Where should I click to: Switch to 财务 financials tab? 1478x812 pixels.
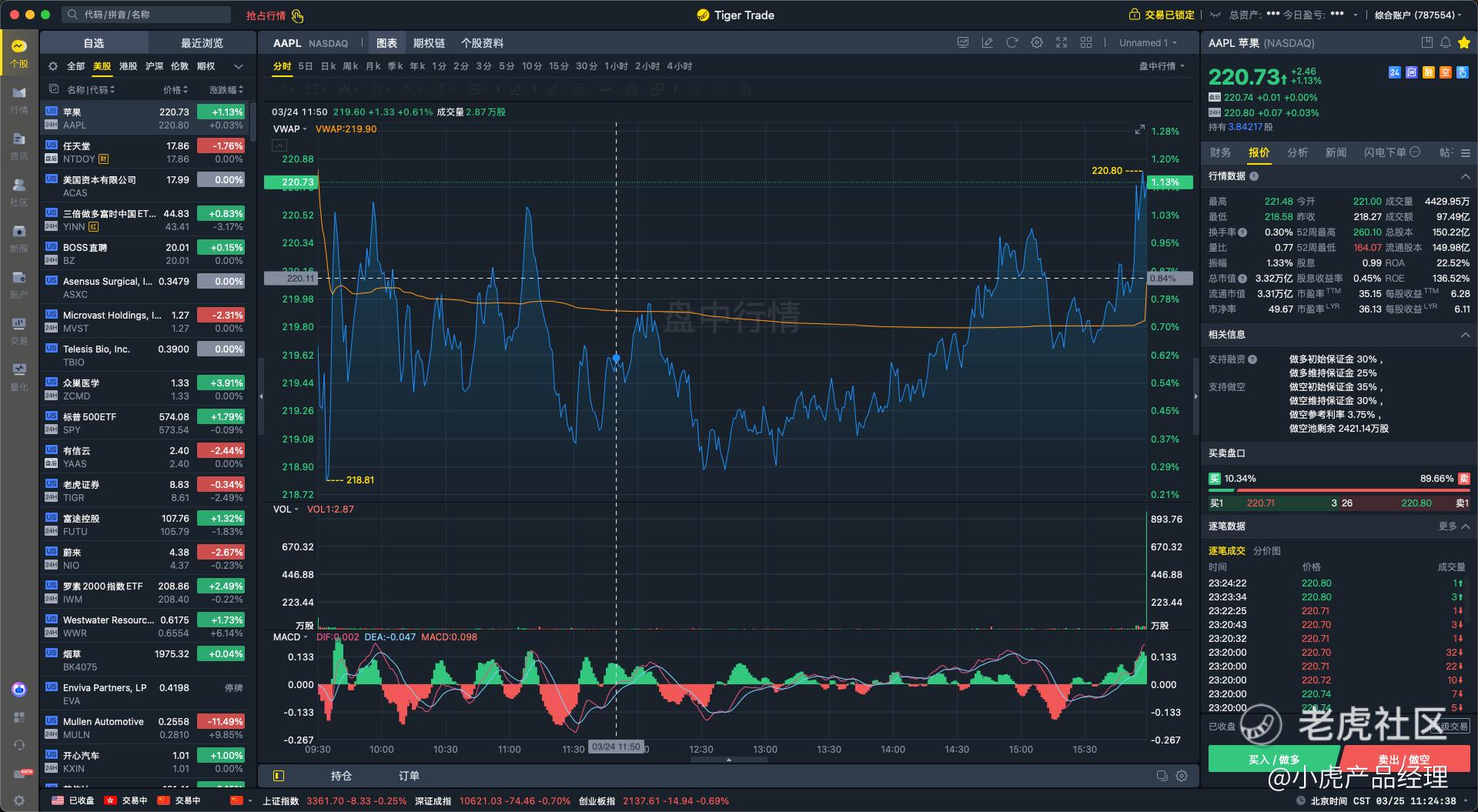coord(1220,152)
